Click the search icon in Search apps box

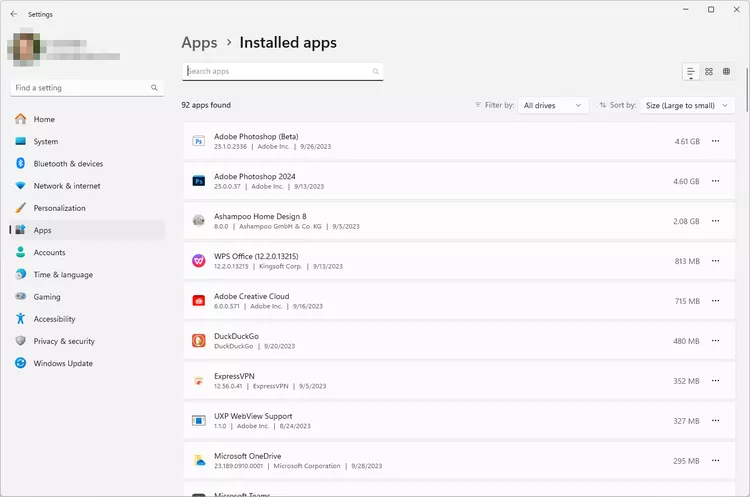pos(375,71)
